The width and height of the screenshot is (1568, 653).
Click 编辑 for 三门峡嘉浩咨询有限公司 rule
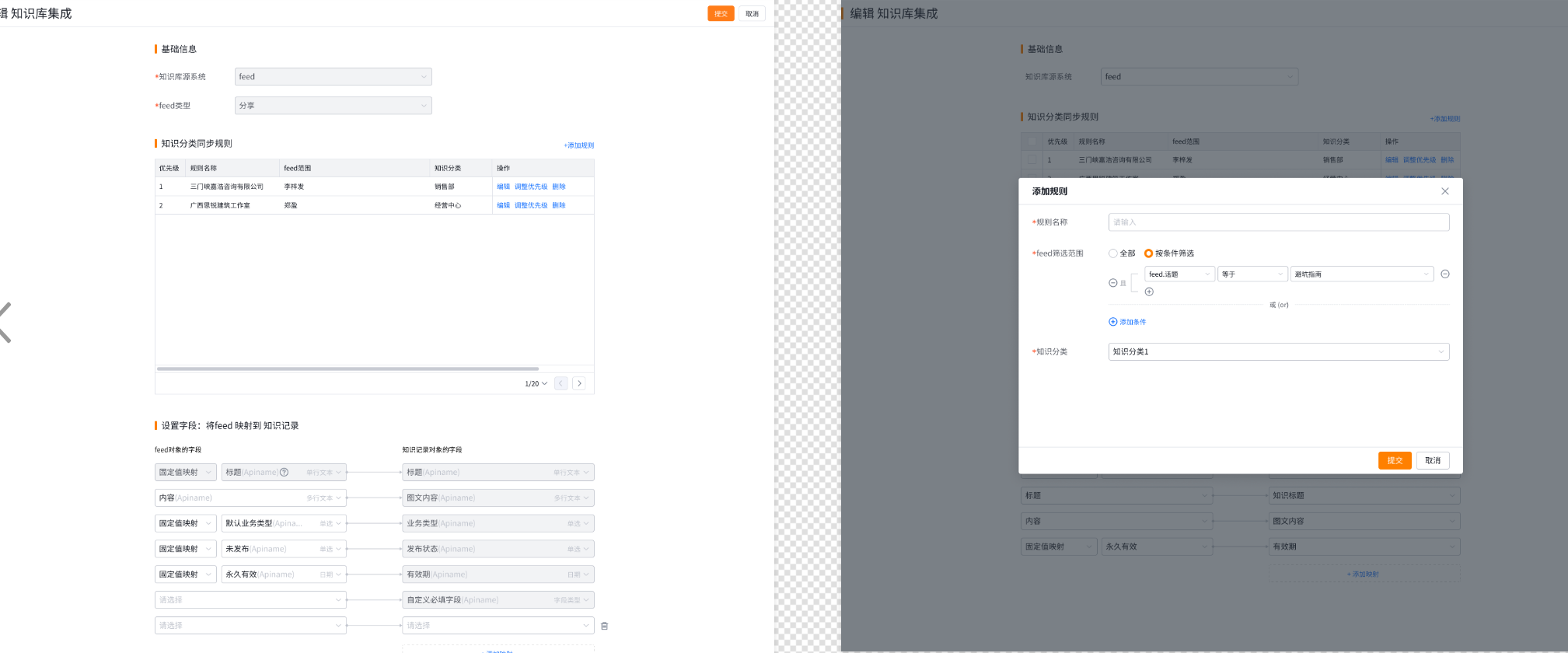pyautogui.click(x=504, y=187)
